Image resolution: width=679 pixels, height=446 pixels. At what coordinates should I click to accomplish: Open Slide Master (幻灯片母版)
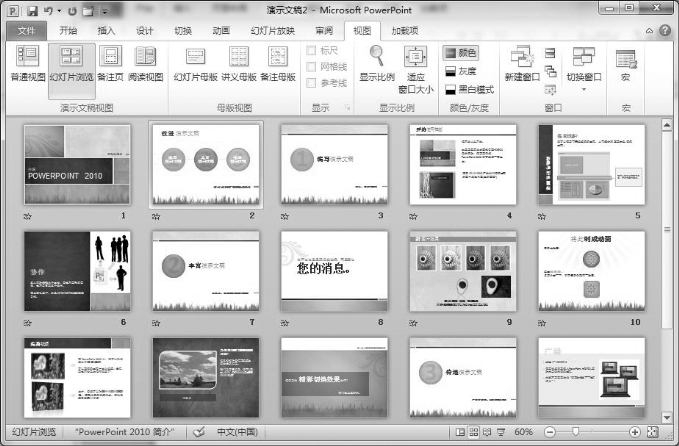pyautogui.click(x=195, y=63)
